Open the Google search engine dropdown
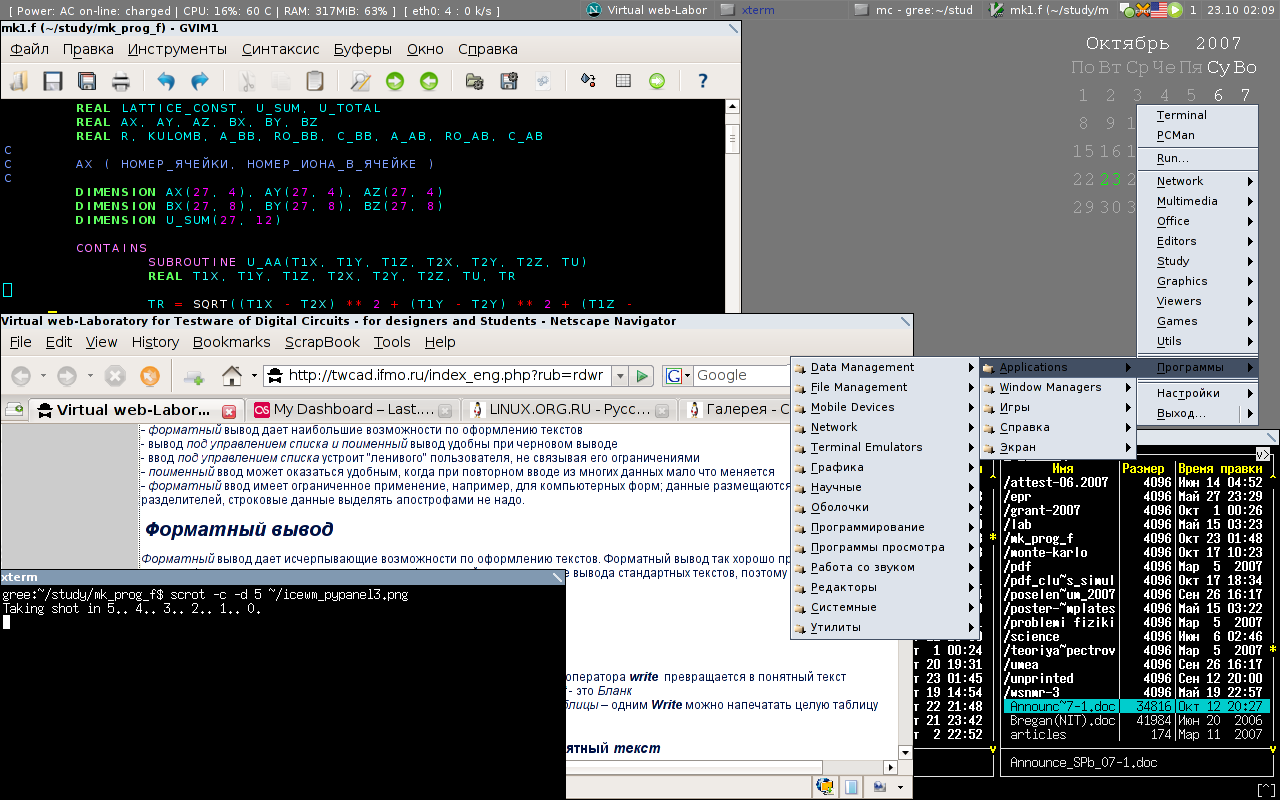Image resolution: width=1280 pixels, height=800 pixels. pyautogui.click(x=675, y=376)
